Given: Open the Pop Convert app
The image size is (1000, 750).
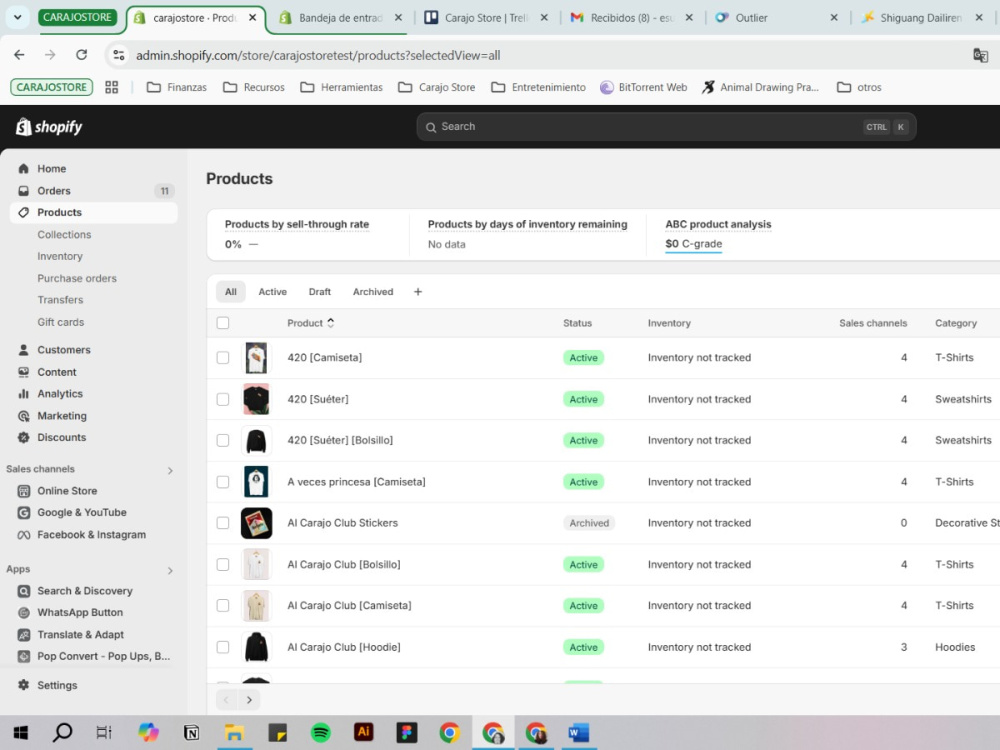Looking at the screenshot, I should 103,656.
